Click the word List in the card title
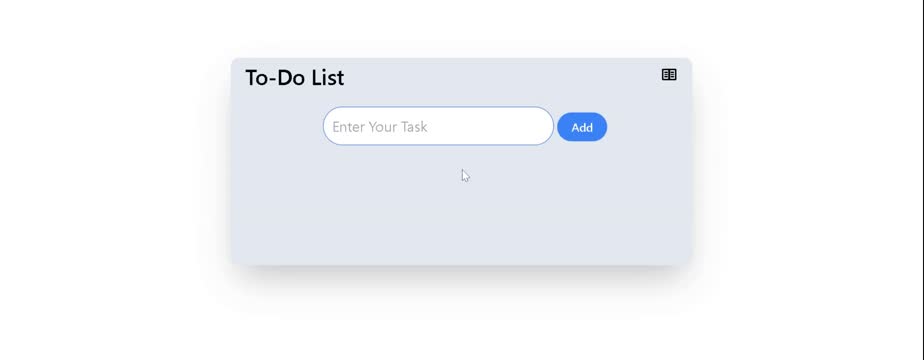 click(328, 78)
